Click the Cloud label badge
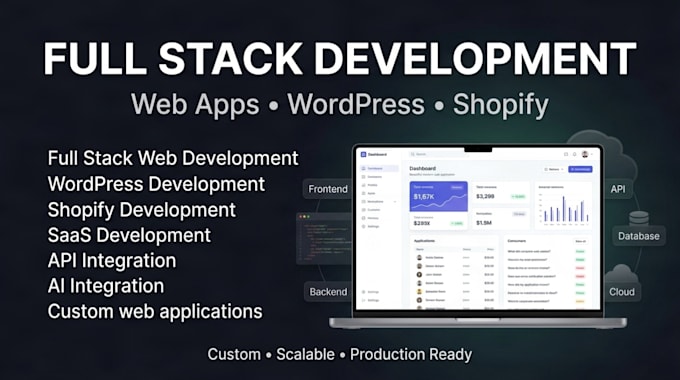Image resolution: width=680 pixels, height=380 pixels. click(x=622, y=292)
